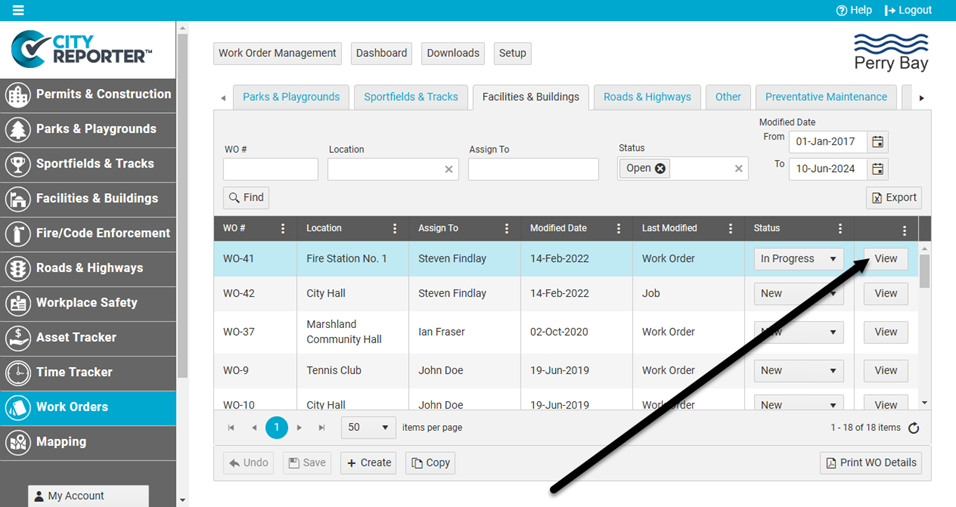
Task: Open Modified Date column options menu
Action: click(x=619, y=229)
